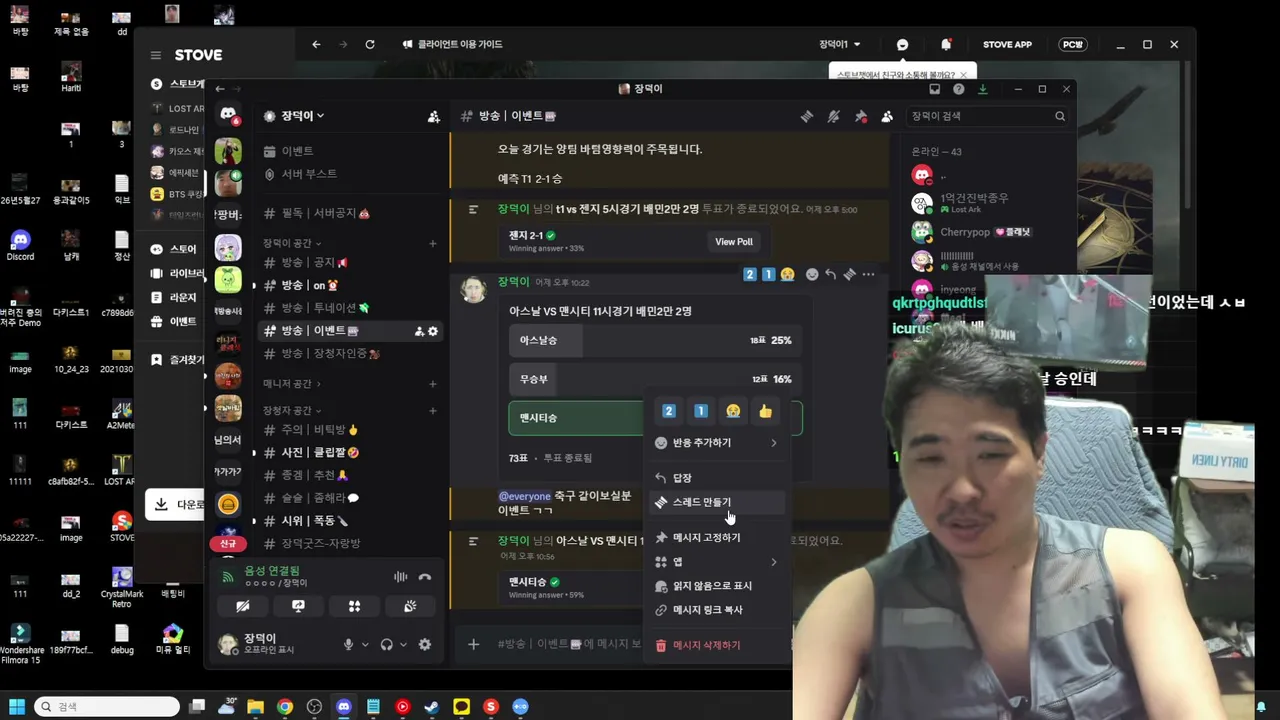The height and width of the screenshot is (720, 1280).
Task: Click invite people icon next to 장덕이 server name
Action: pyautogui.click(x=433, y=116)
